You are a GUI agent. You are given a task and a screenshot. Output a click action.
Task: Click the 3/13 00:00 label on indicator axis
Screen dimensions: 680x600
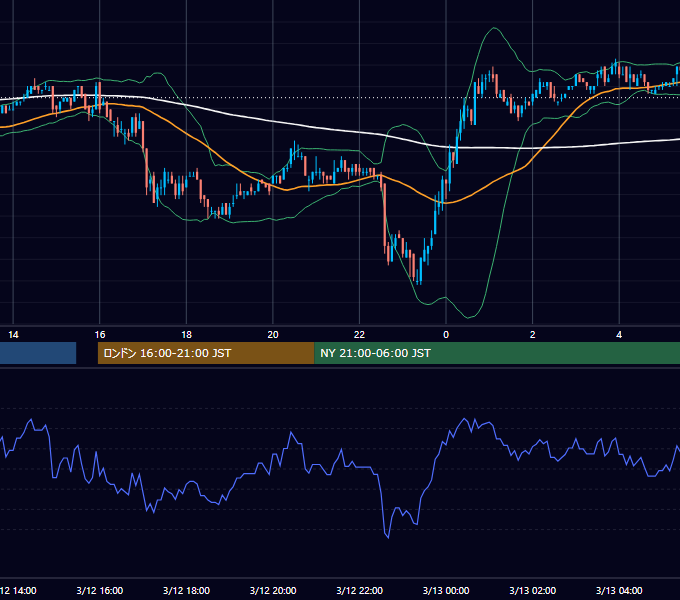coord(446,590)
